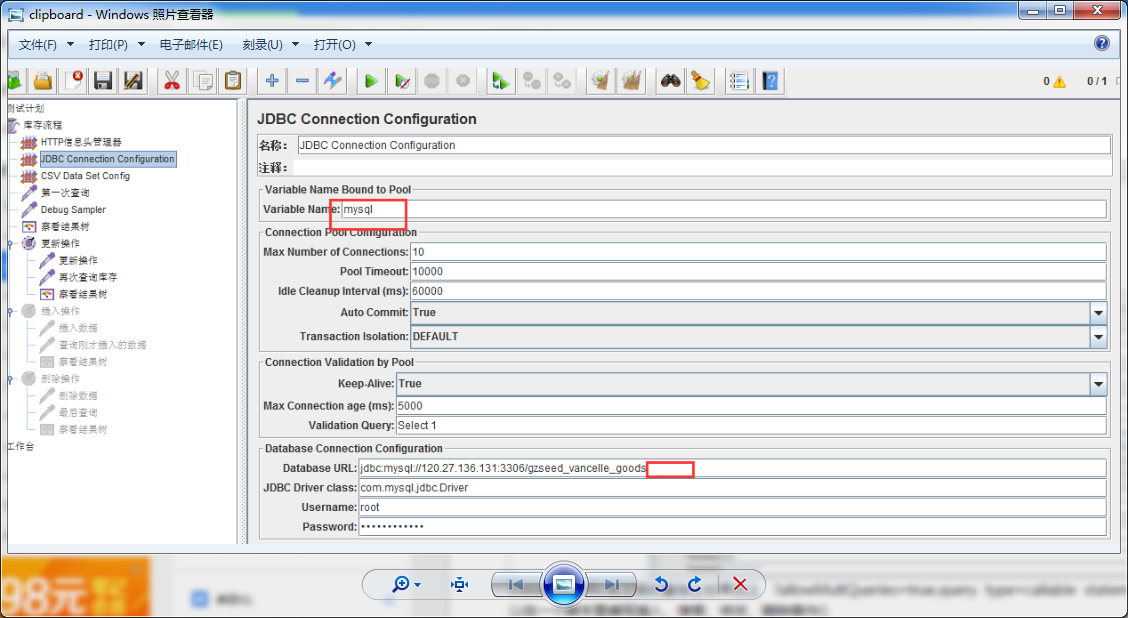1128x618 pixels.
Task: Click the Variable Name field containing mysql
Action: coord(723,209)
